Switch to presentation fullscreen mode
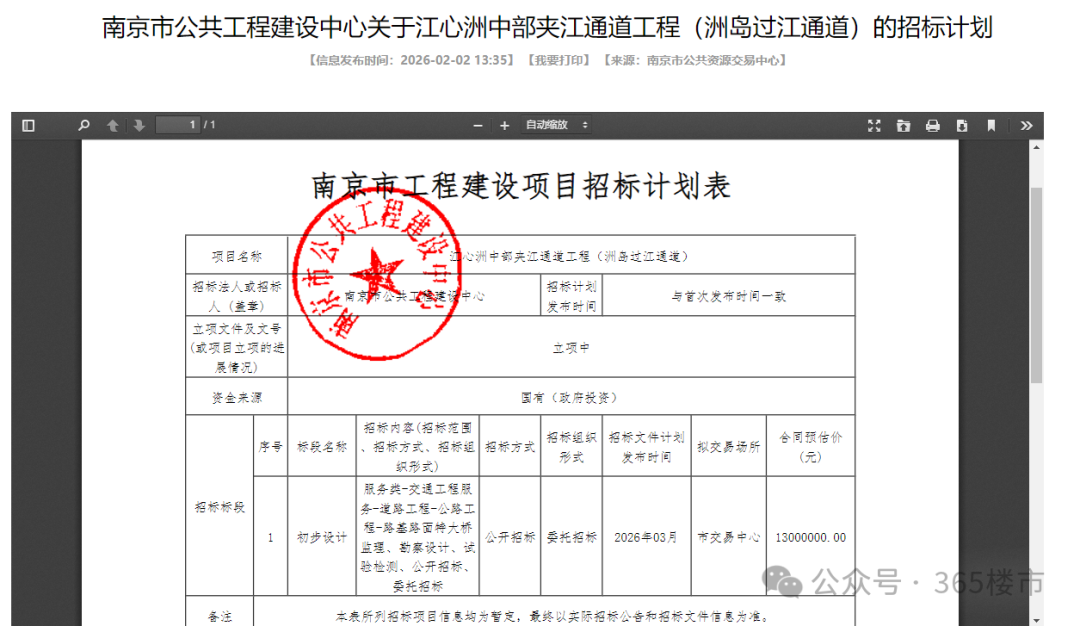The image size is (1080, 626). [874, 125]
